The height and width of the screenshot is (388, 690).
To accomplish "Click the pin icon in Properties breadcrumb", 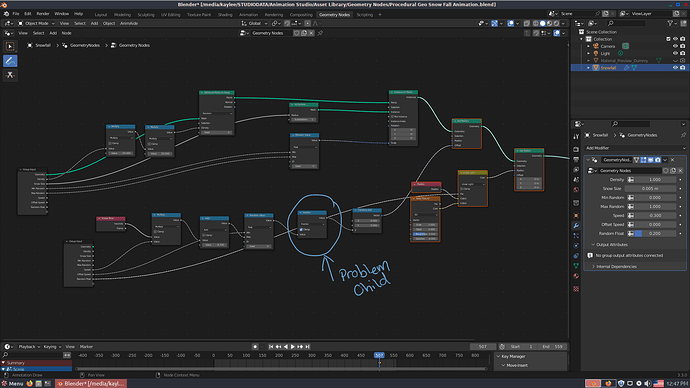I will pyautogui.click(x=683, y=135).
